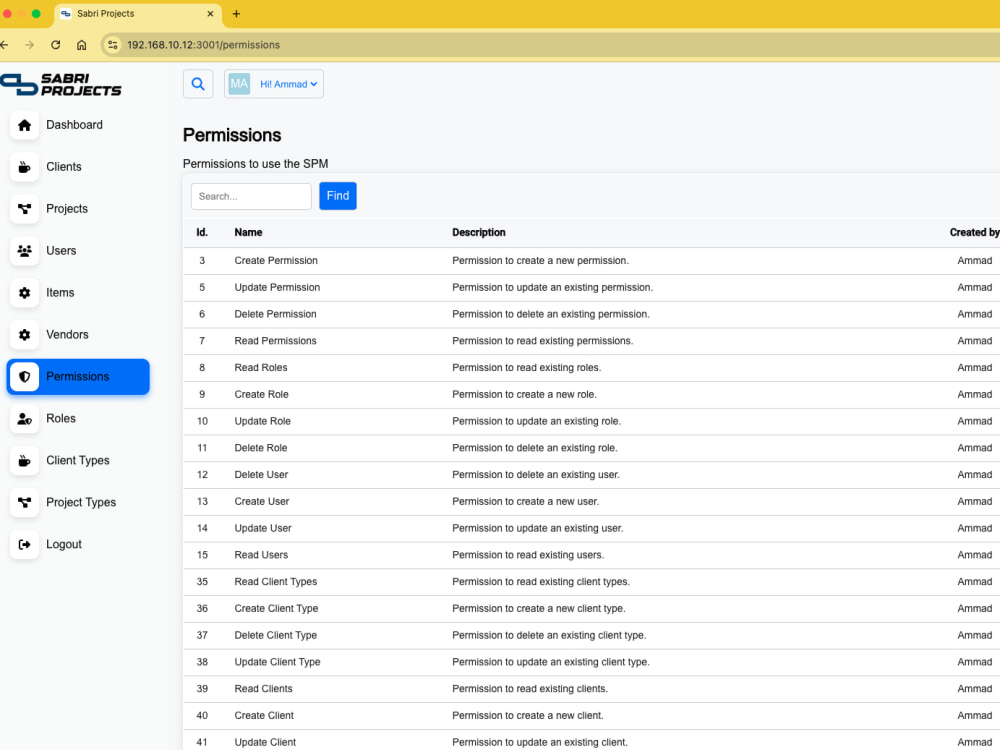Select the Update Role row name
This screenshot has width=1000, height=750.
pos(263,421)
